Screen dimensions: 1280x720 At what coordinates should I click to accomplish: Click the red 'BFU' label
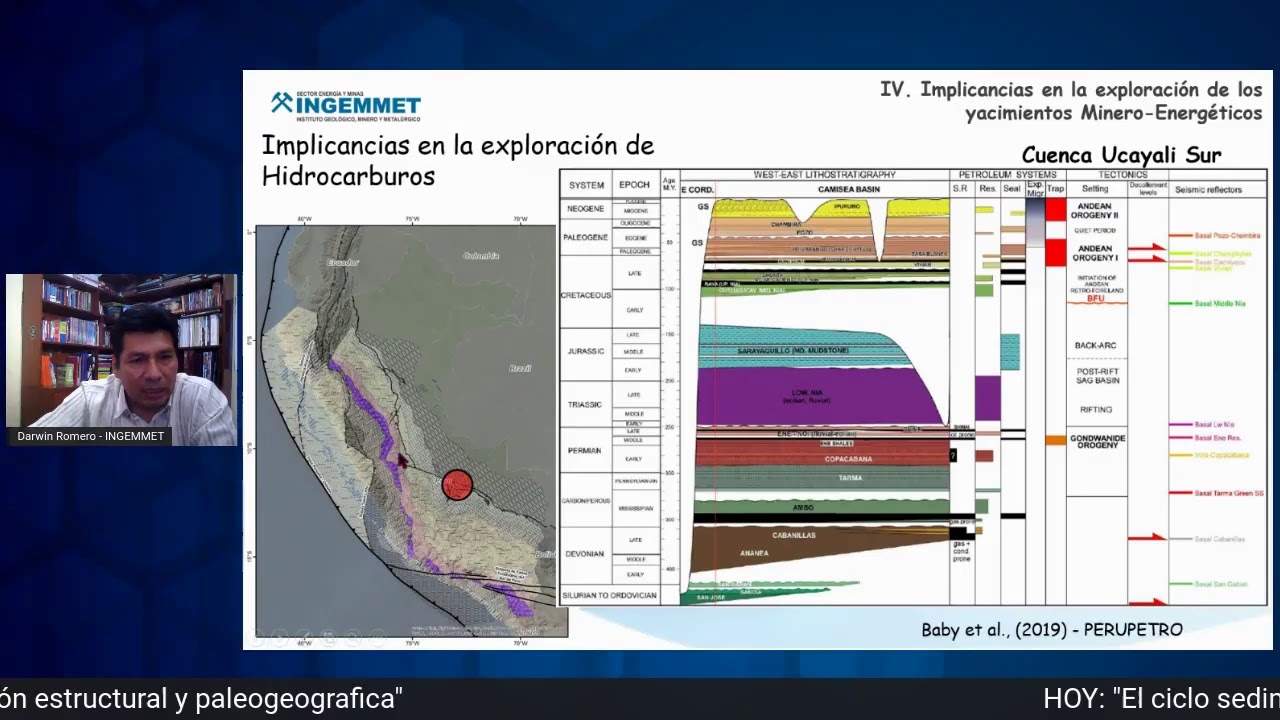[1096, 298]
